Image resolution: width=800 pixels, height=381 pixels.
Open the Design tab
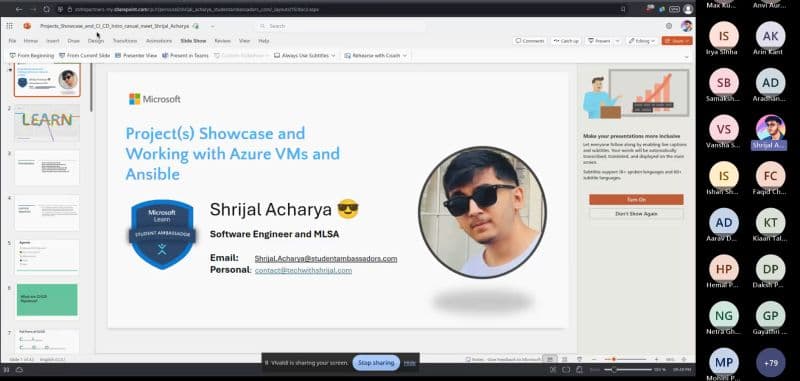95,41
